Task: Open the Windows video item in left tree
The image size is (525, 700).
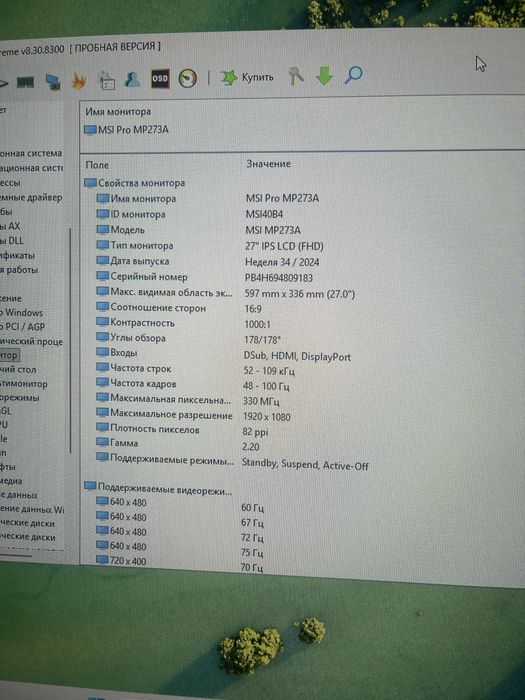Action: coord(21,312)
